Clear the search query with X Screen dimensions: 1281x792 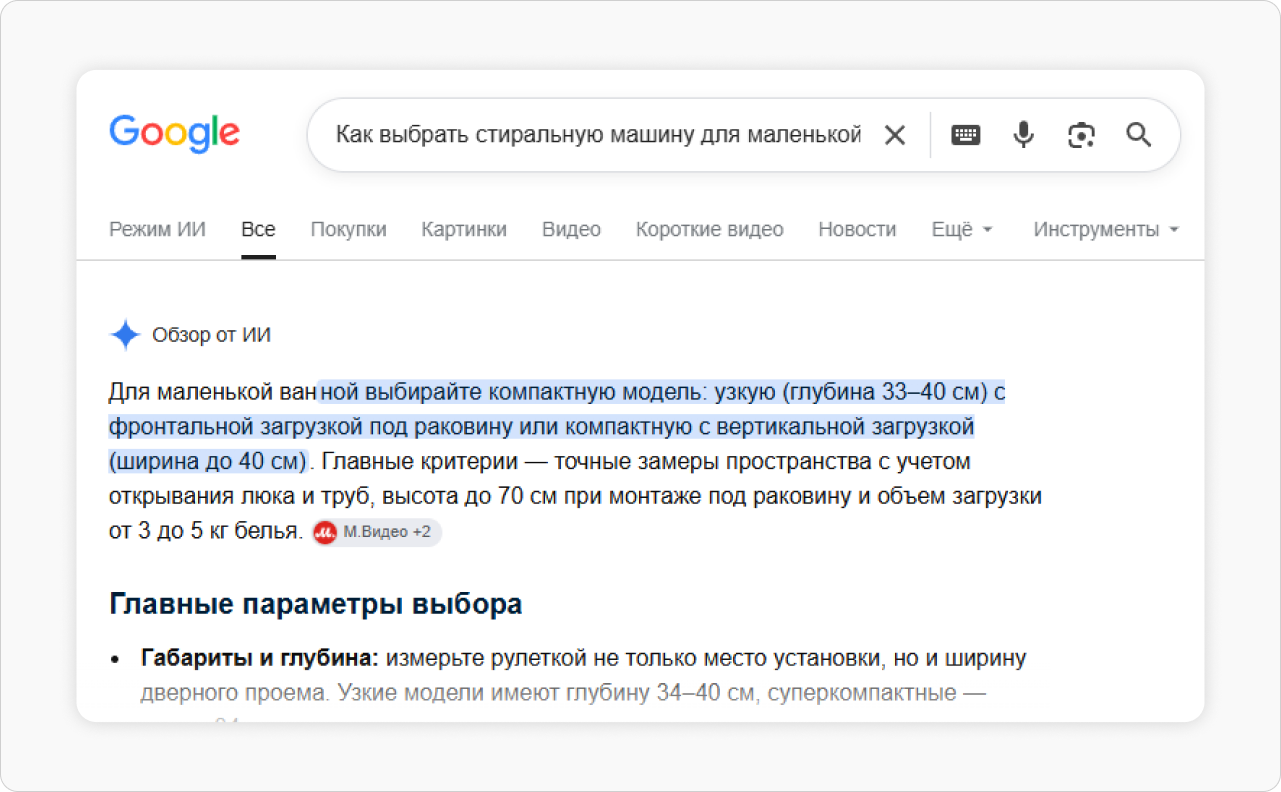[x=895, y=135]
